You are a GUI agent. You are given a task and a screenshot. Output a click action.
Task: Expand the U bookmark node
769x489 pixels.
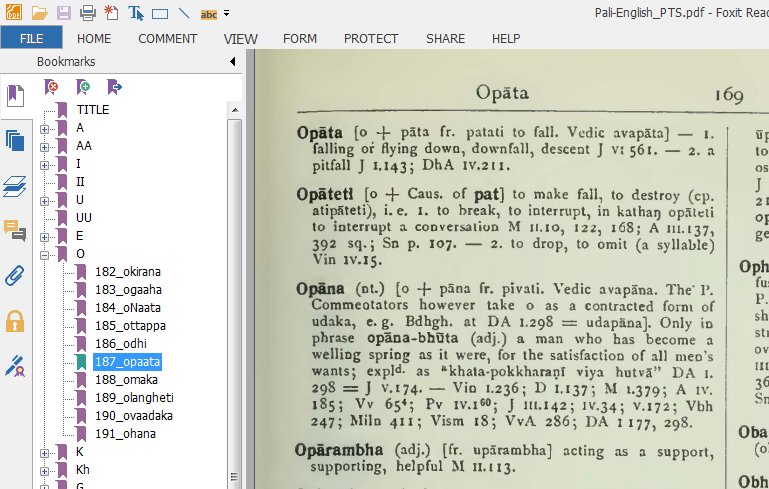pos(45,202)
